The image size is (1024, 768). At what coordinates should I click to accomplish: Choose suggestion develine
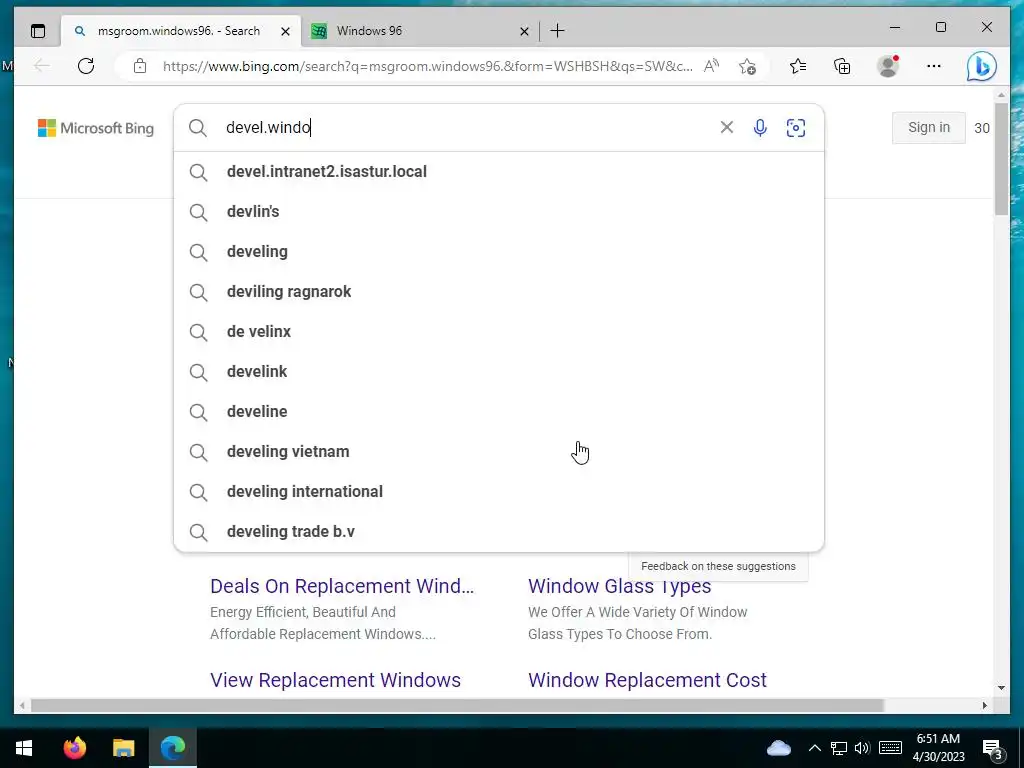(x=499, y=411)
